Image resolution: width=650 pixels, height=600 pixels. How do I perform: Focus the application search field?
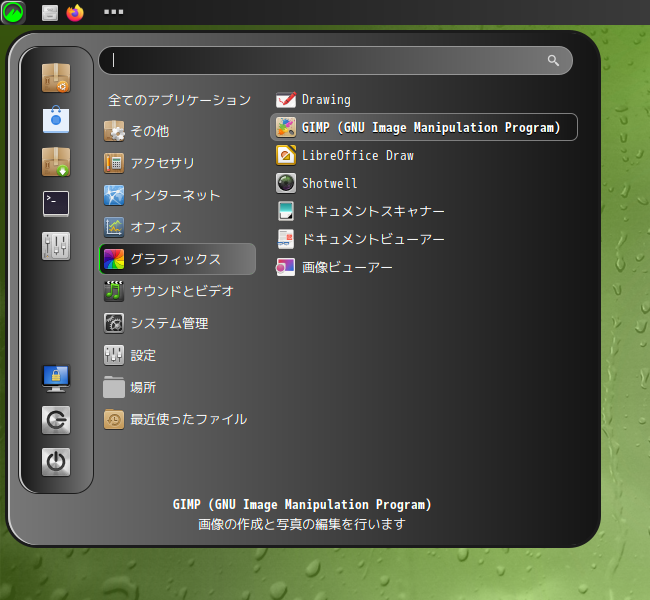336,61
